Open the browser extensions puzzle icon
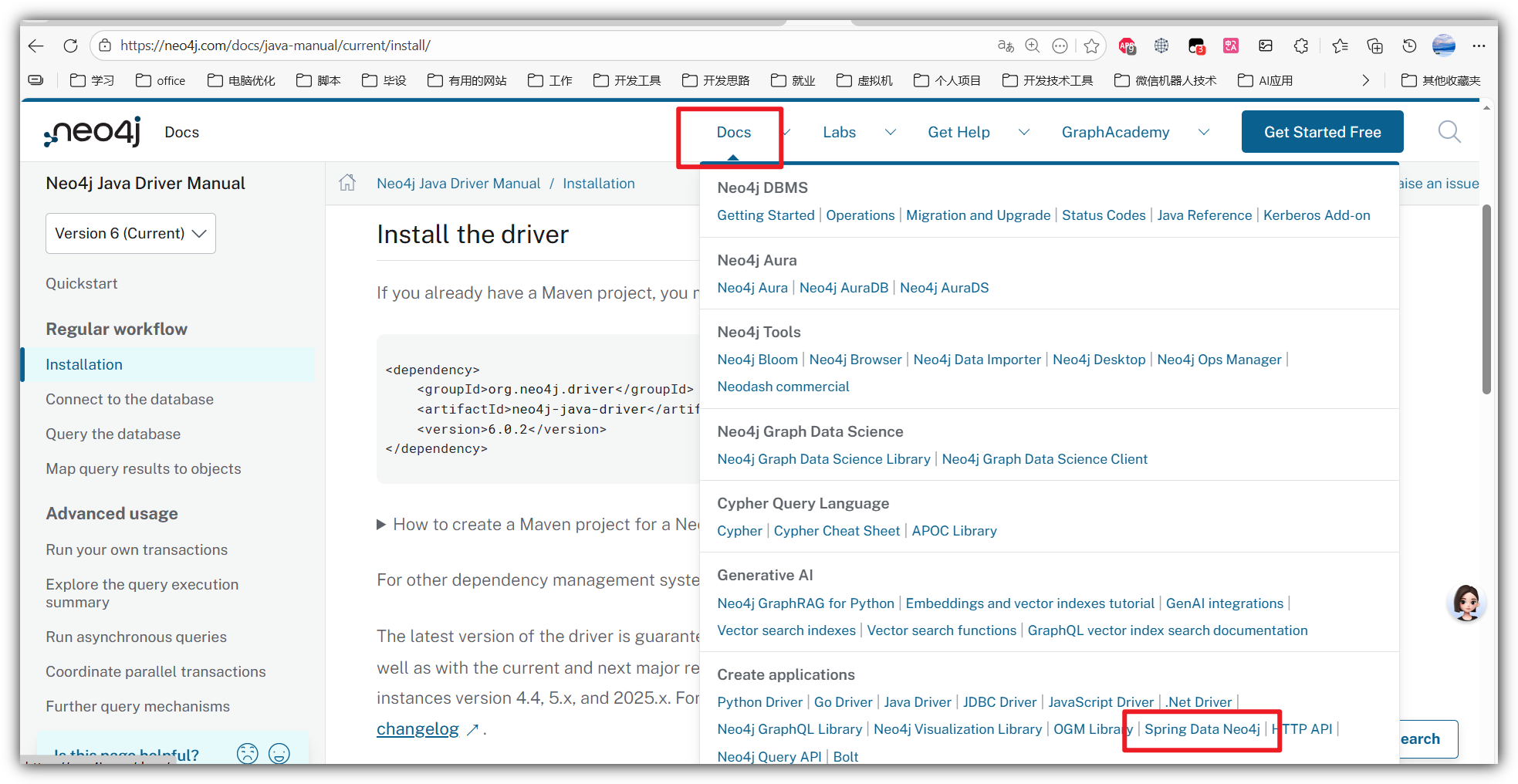 (x=1301, y=46)
